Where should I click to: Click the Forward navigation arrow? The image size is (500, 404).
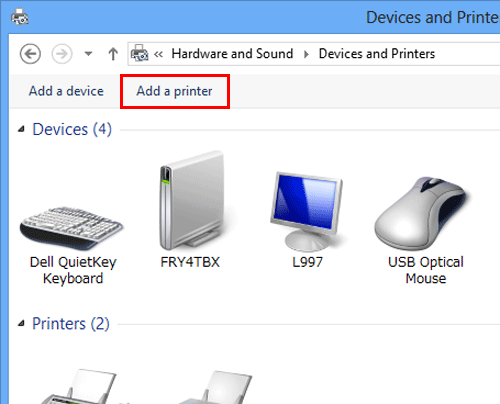point(62,54)
